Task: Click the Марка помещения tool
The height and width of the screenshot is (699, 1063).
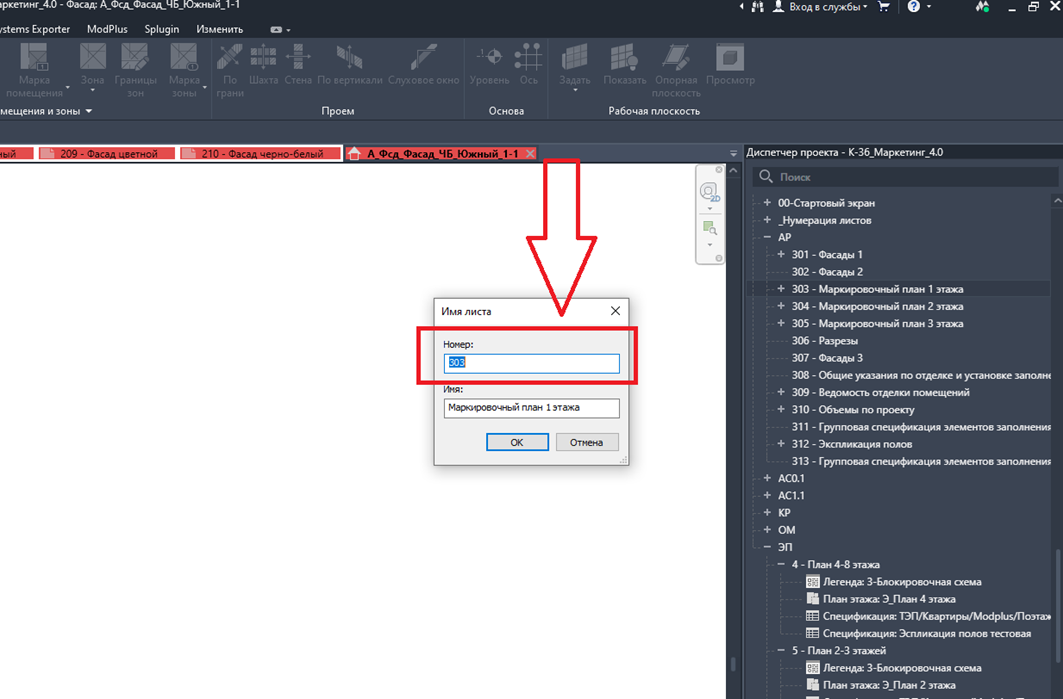Action: click(34, 69)
